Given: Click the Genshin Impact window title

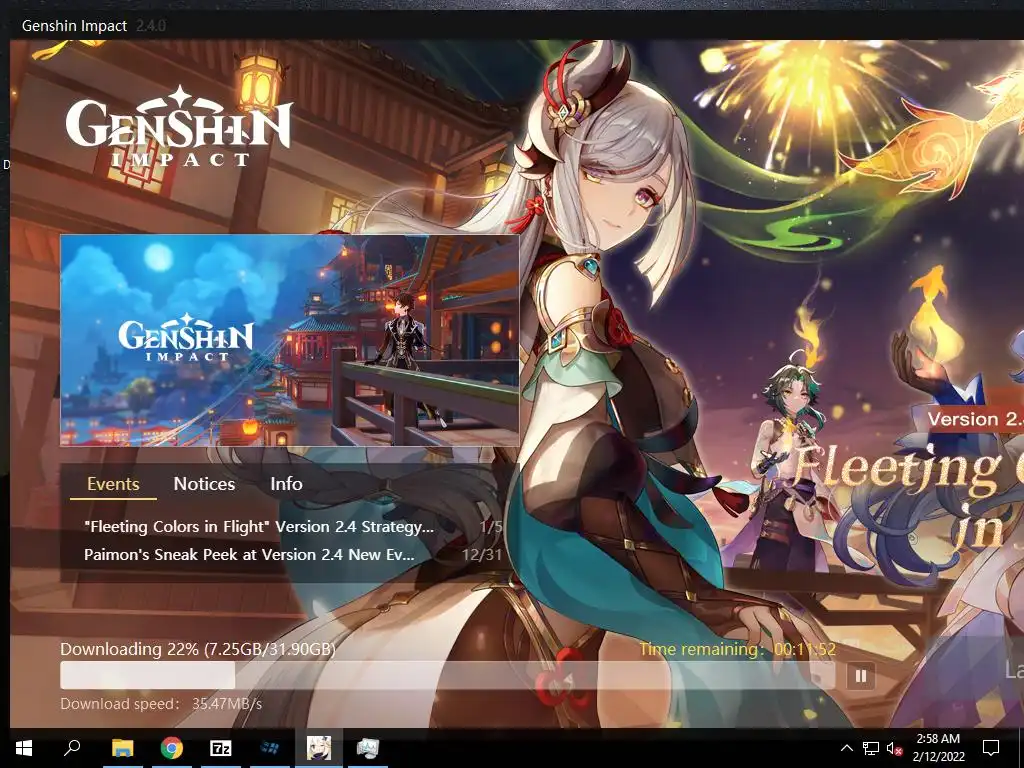Looking at the screenshot, I should pyautogui.click(x=74, y=26).
